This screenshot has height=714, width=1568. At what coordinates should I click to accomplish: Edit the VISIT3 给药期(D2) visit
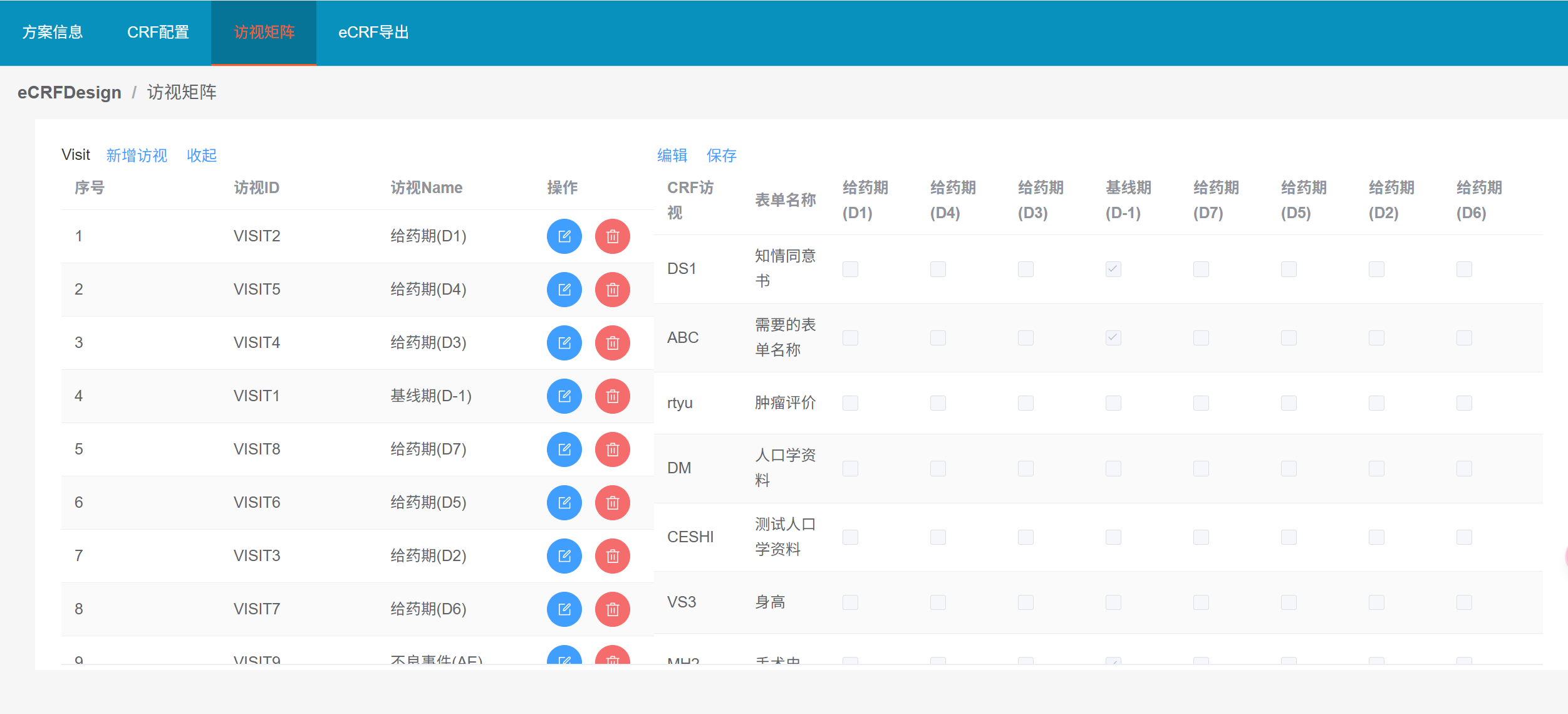(x=564, y=556)
